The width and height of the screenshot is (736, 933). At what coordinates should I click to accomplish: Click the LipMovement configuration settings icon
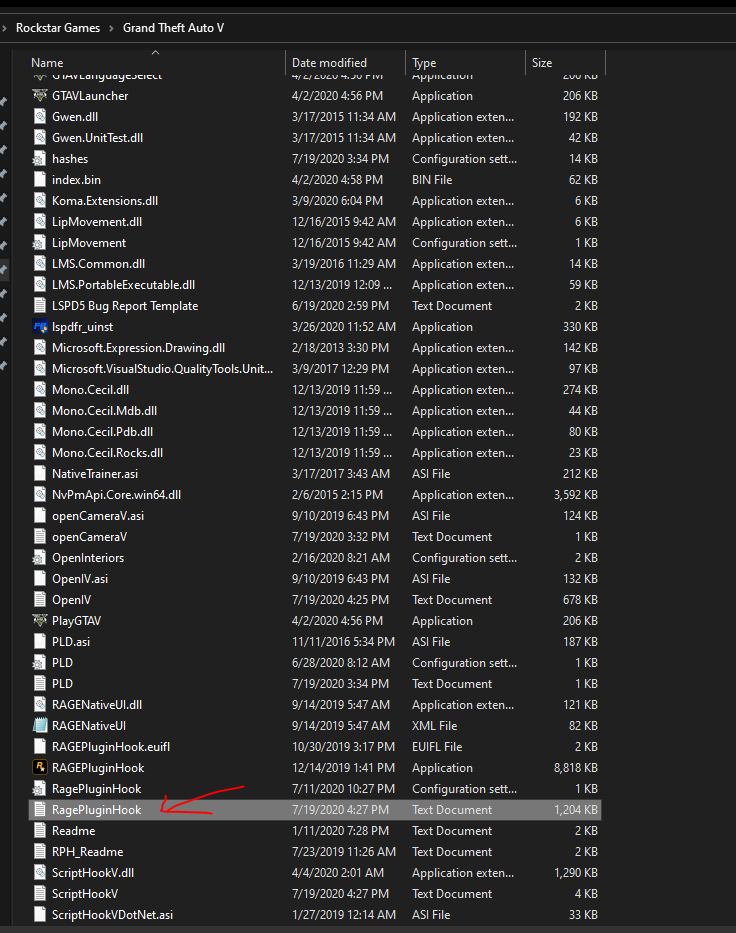(40, 243)
